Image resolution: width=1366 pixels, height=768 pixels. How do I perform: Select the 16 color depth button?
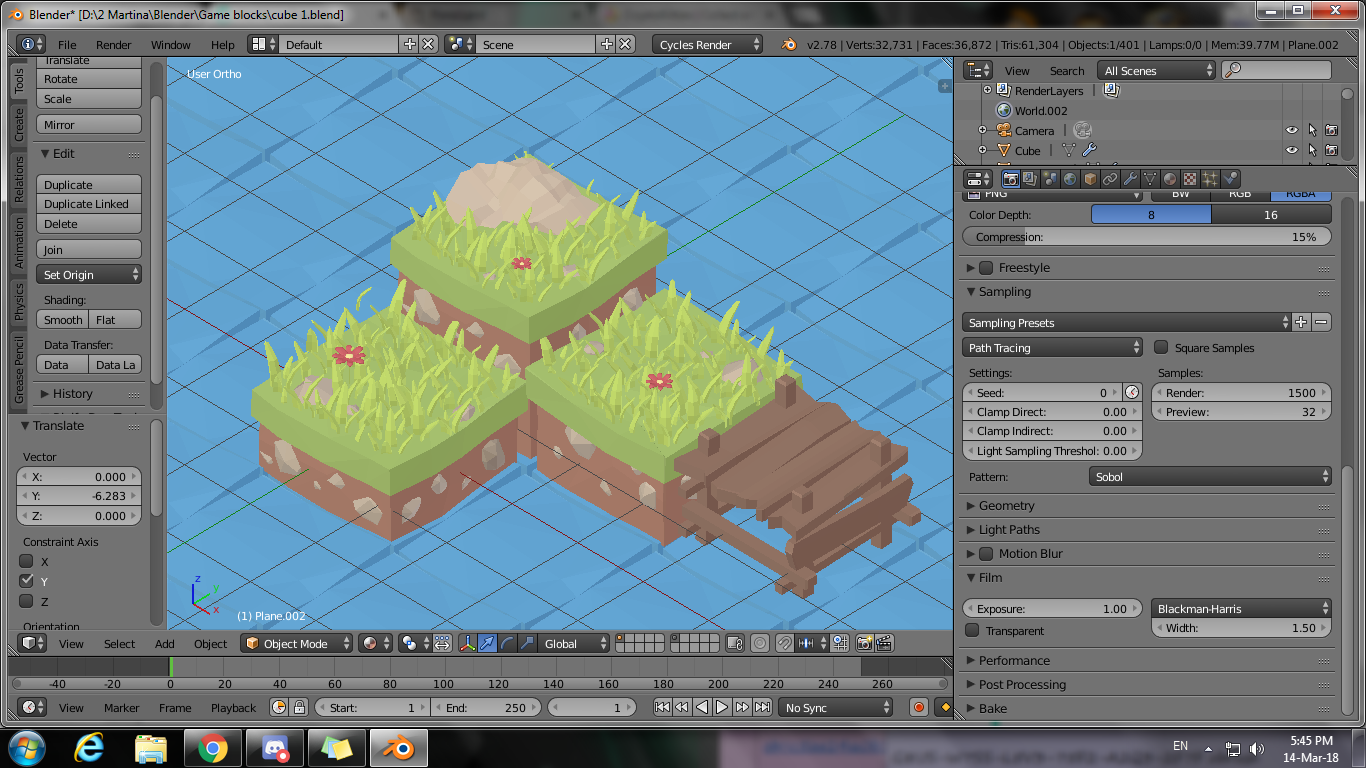[x=1271, y=214]
